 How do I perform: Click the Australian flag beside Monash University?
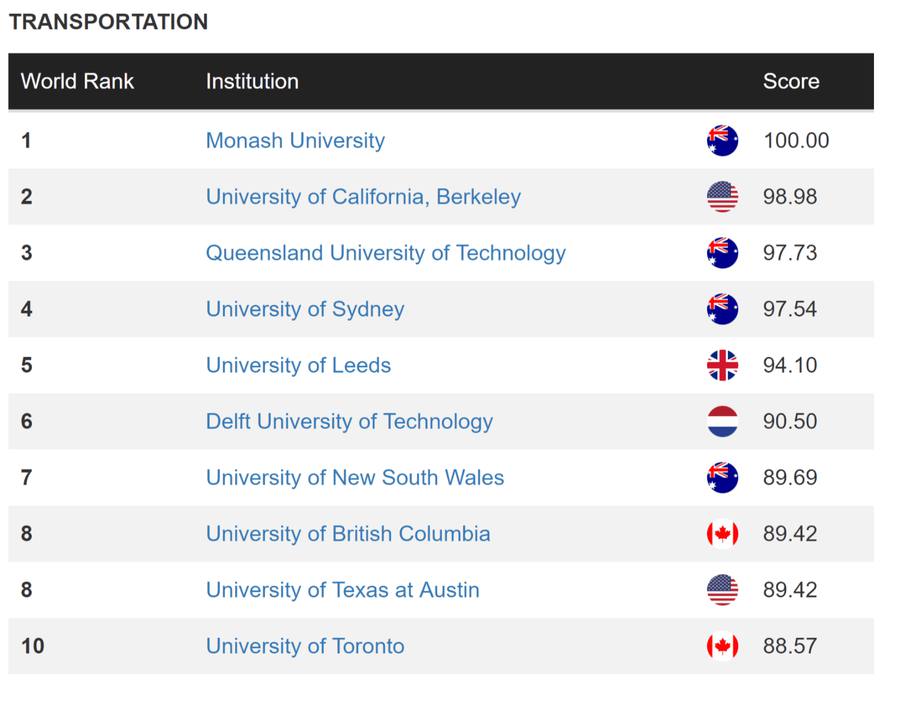pyautogui.click(x=722, y=141)
